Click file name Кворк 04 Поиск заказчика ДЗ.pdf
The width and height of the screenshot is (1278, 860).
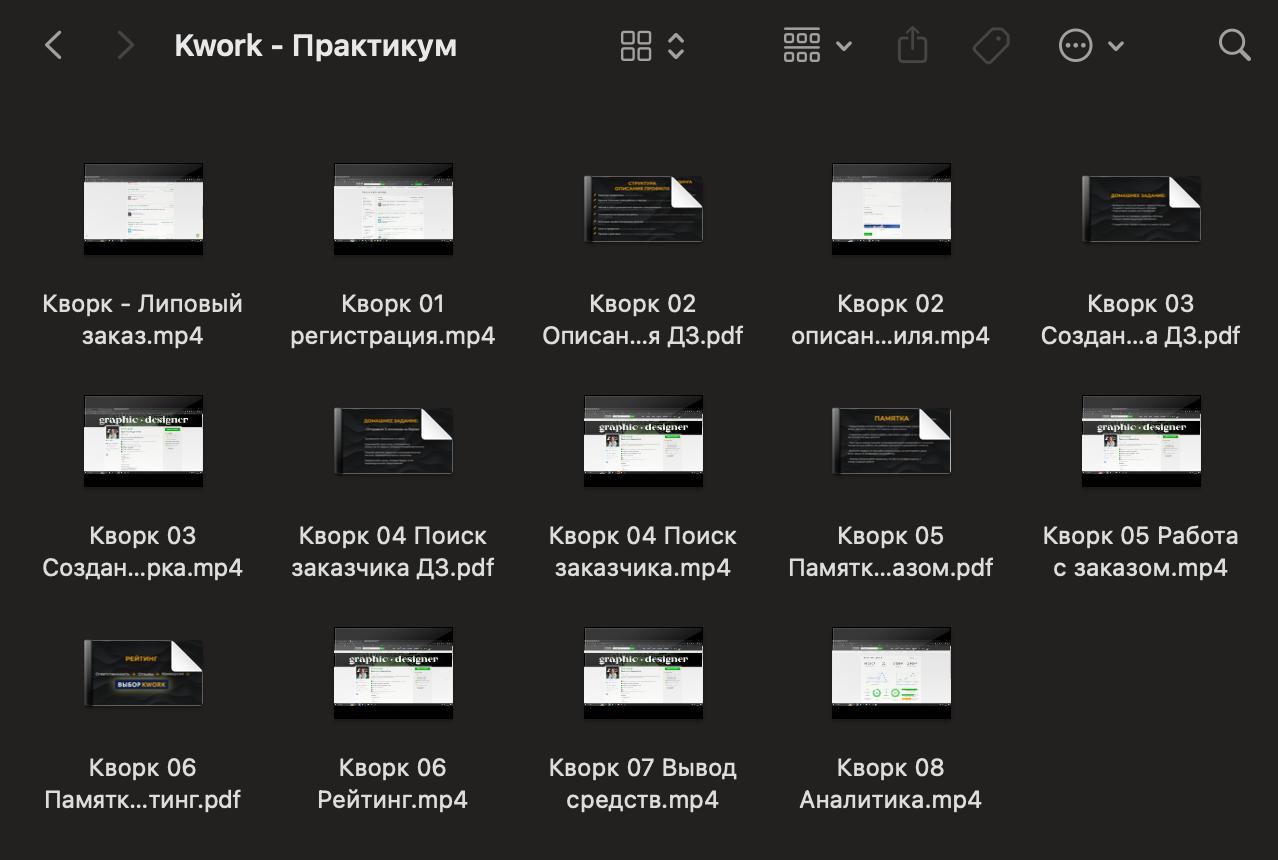coord(393,552)
